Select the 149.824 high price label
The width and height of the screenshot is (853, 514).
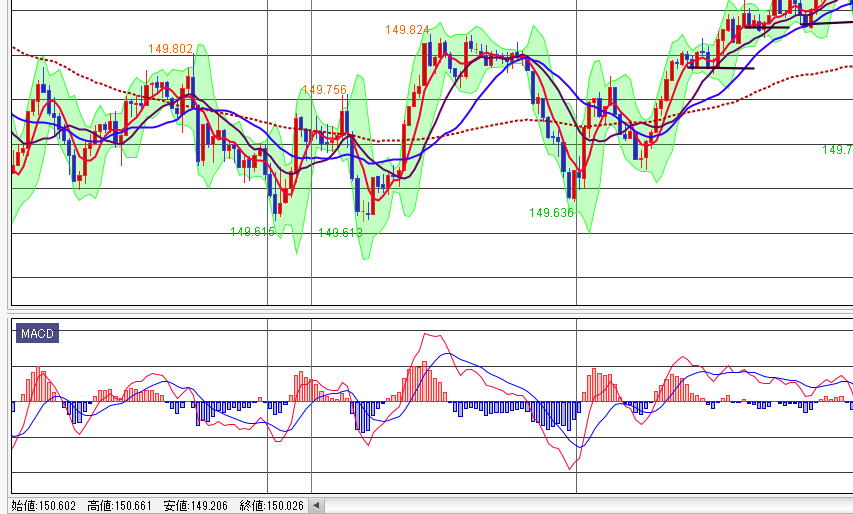(x=407, y=30)
